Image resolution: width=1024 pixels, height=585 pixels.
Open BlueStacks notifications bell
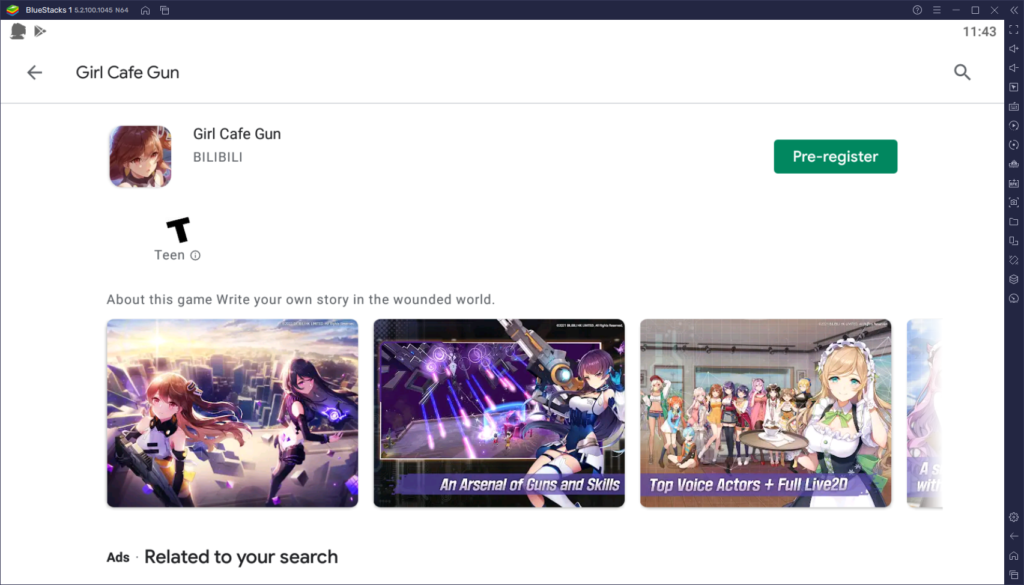click(x=16, y=31)
